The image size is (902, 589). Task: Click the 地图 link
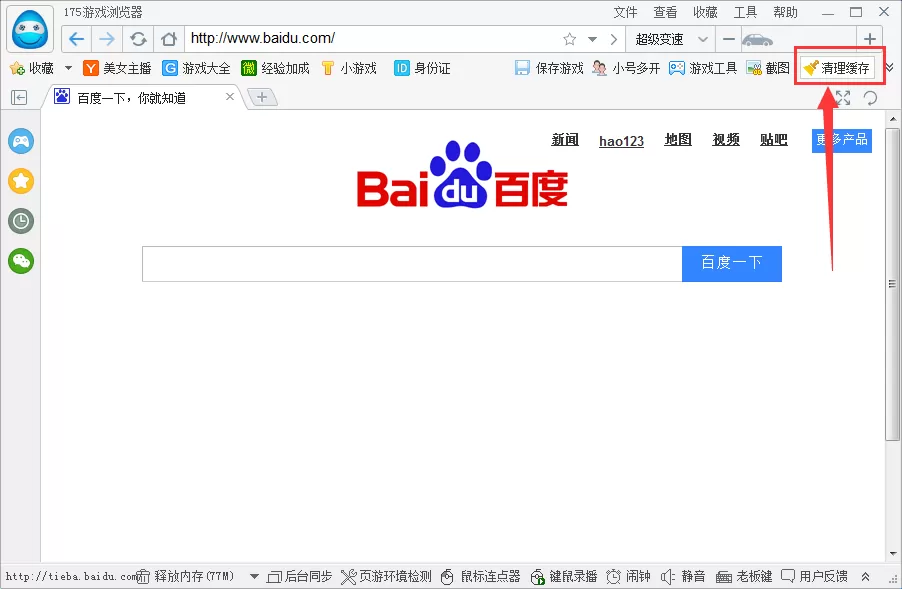point(678,140)
